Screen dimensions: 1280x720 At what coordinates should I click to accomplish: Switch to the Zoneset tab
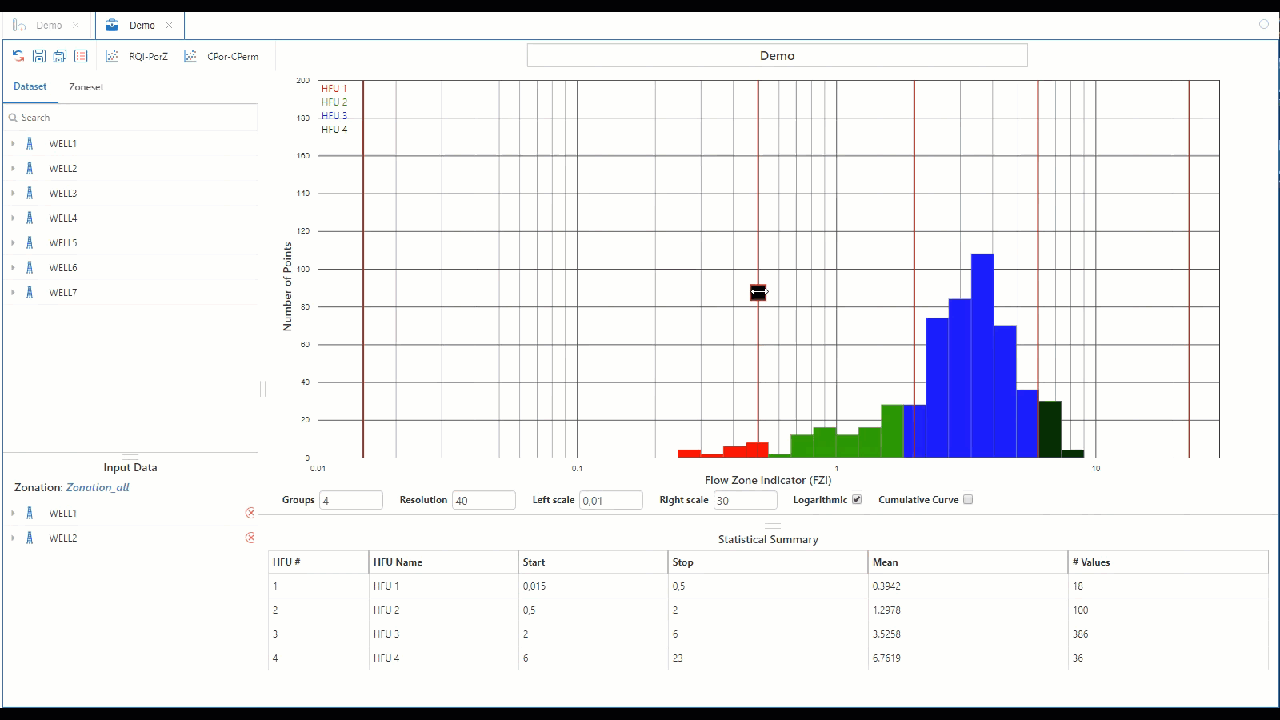click(86, 87)
